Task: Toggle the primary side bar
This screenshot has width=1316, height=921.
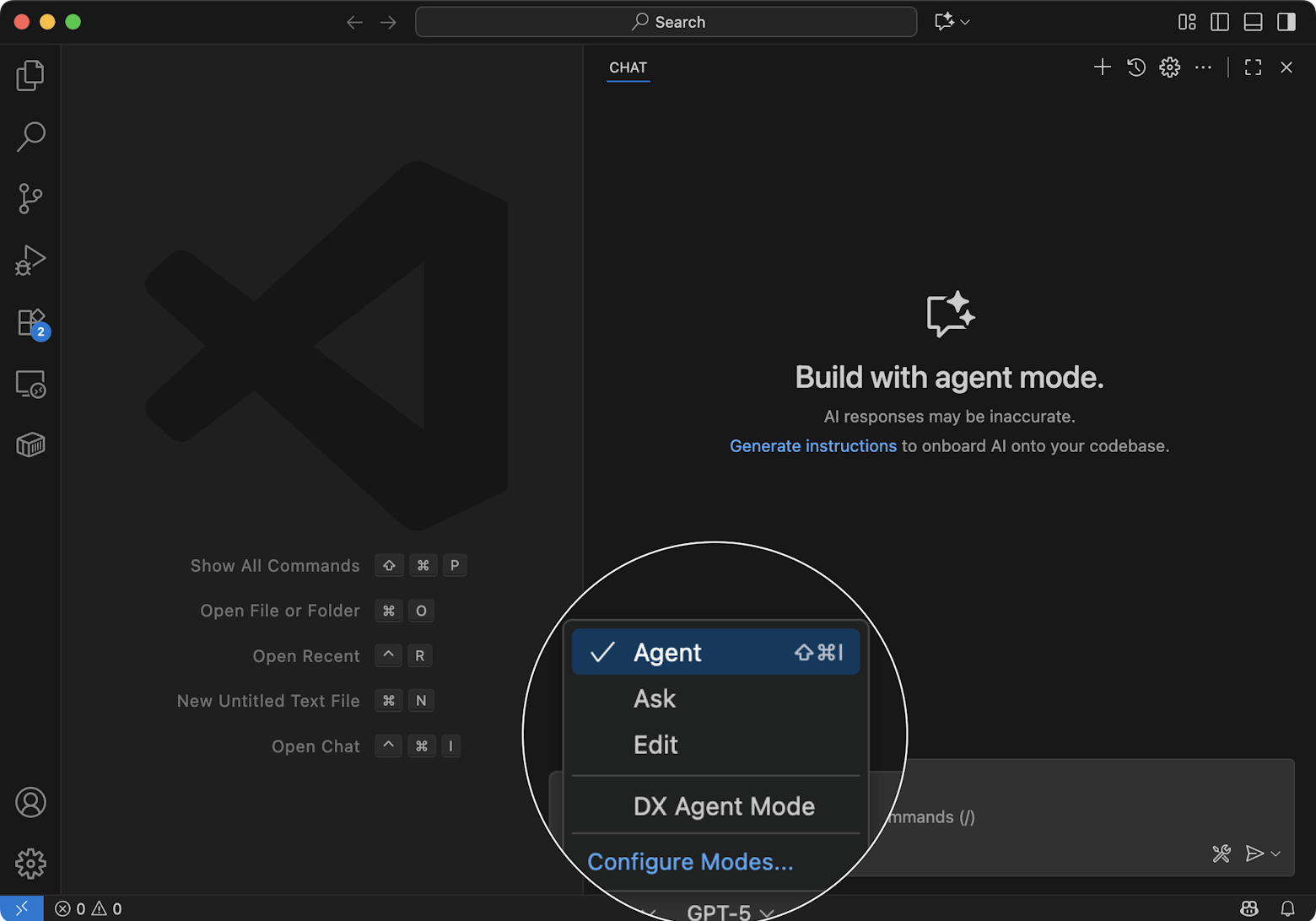Action: 1220,22
